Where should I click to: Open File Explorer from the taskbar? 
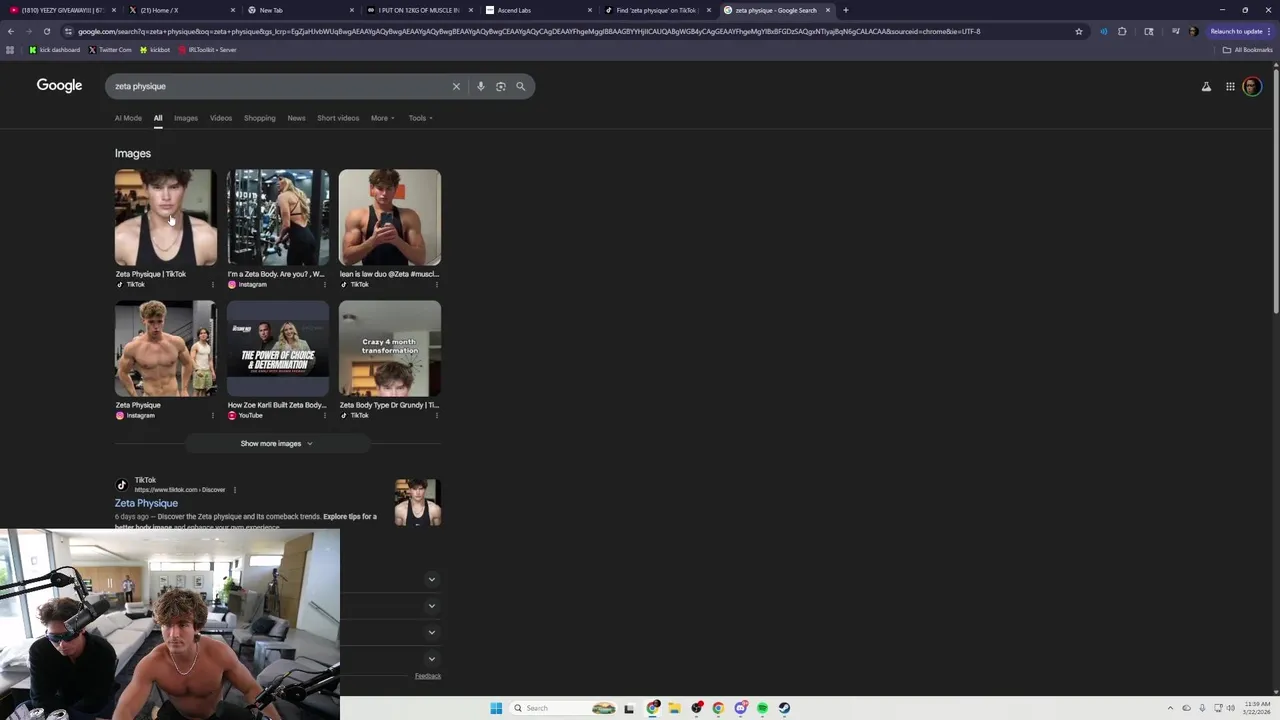[x=674, y=708]
